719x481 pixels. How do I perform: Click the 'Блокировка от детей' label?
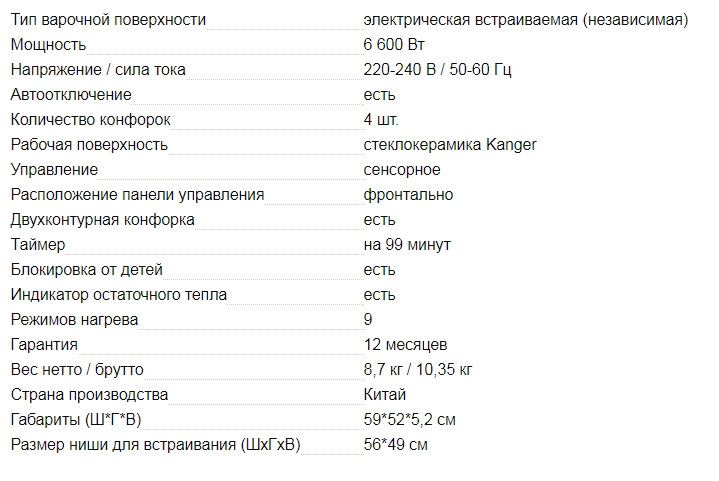86,269
